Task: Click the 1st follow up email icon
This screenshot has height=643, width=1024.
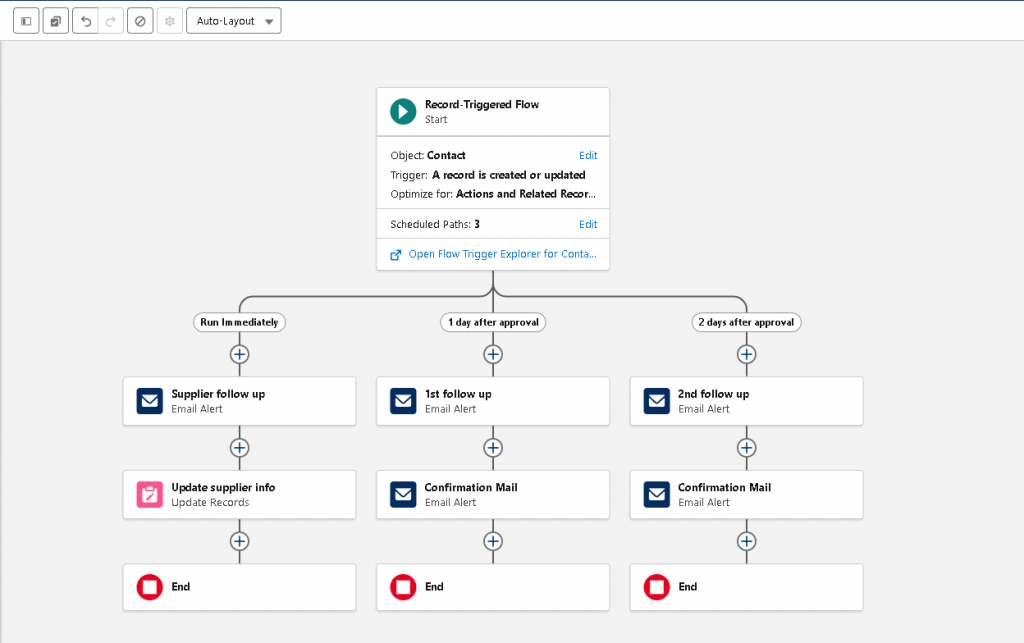Action: 403,401
